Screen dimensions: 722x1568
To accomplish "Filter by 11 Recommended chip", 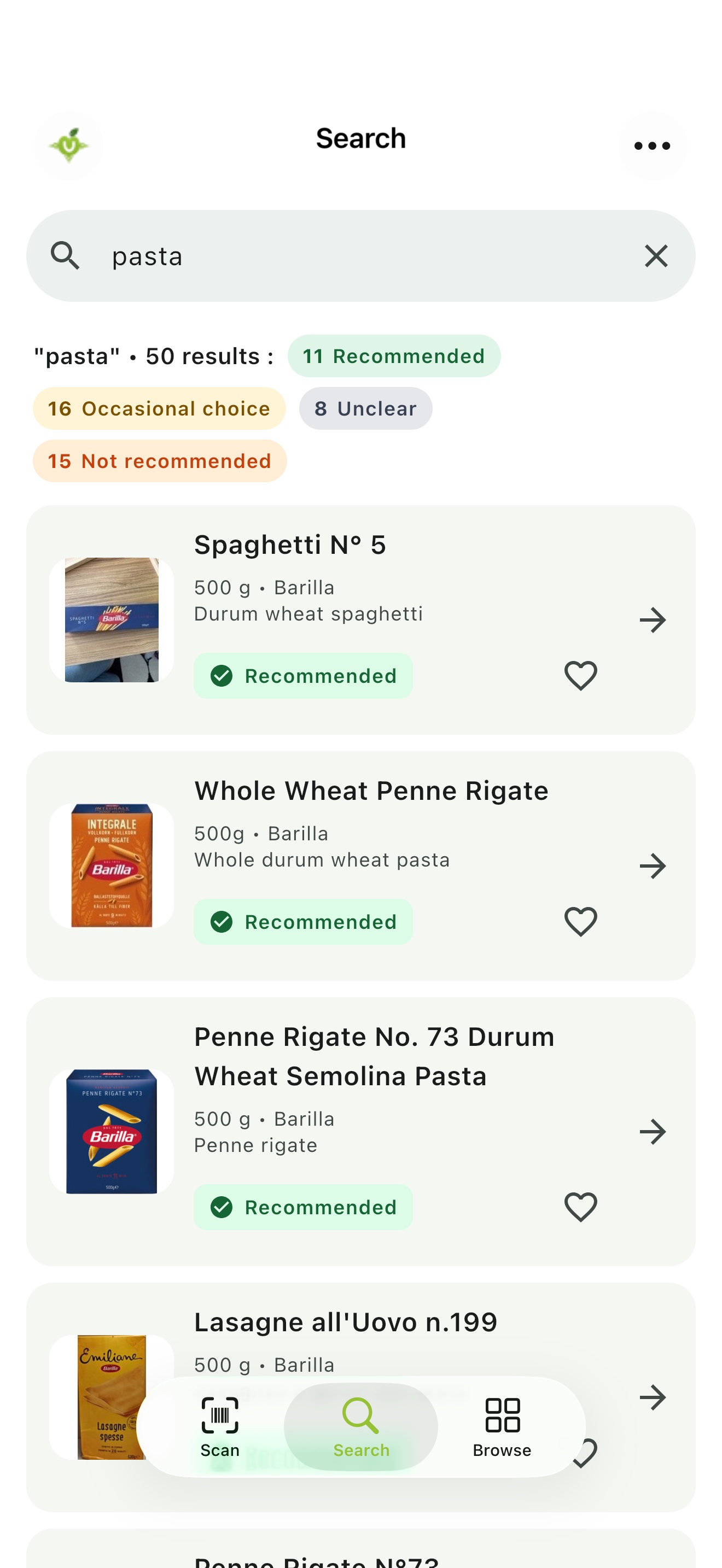I will point(394,356).
